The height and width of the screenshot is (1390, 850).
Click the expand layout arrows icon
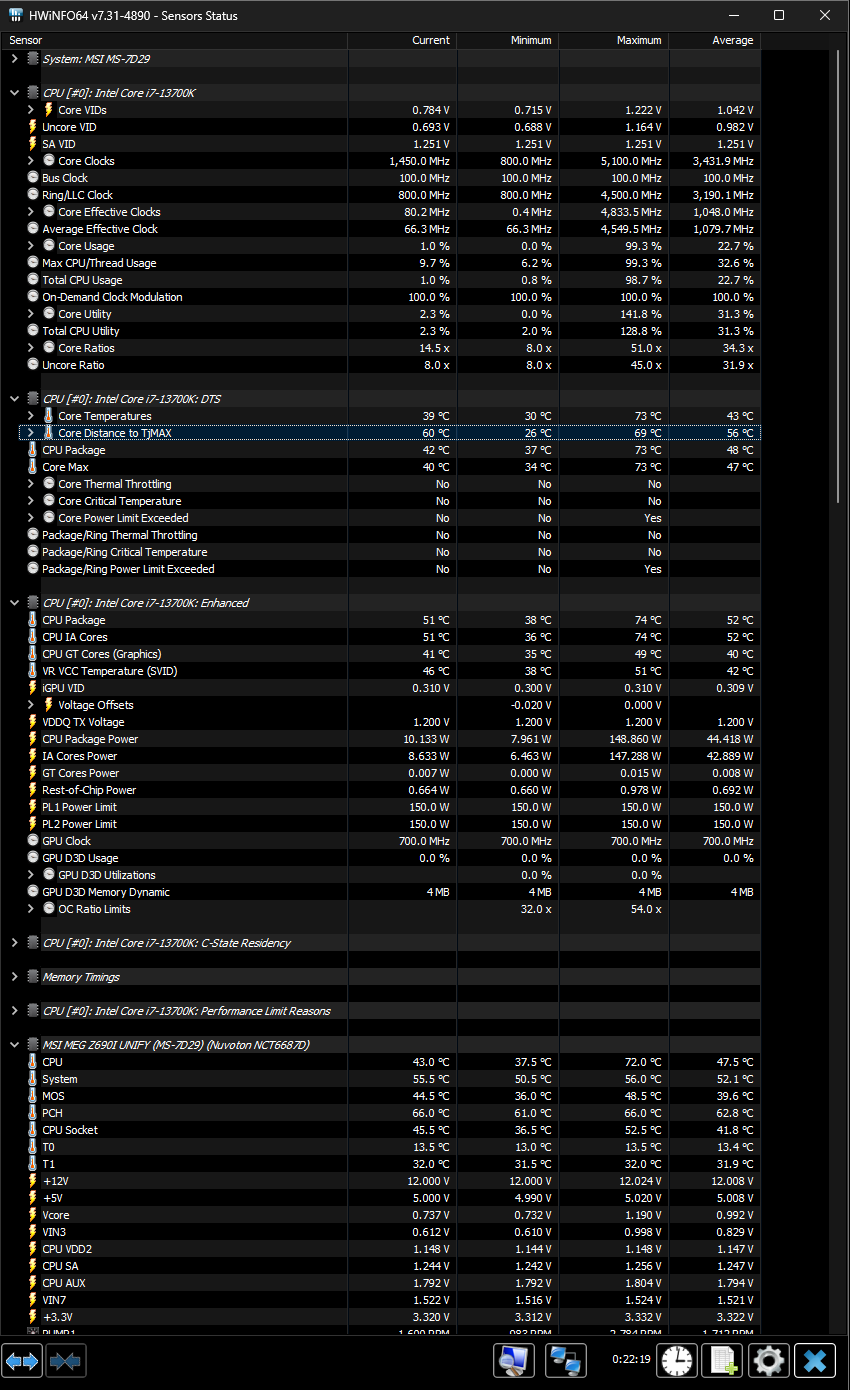tap(23, 1361)
